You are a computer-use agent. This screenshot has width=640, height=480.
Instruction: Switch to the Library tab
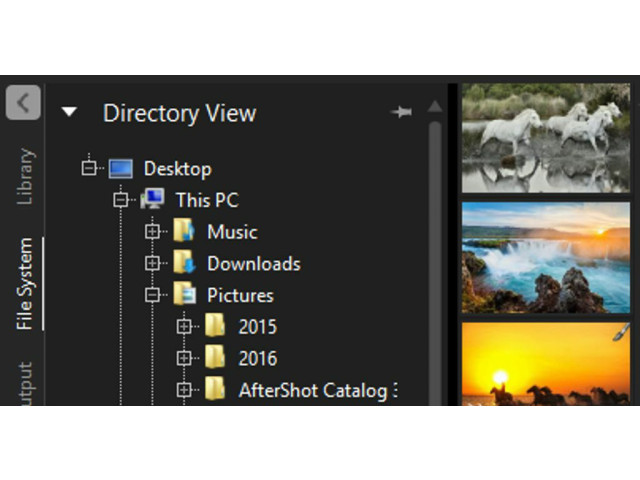25,176
